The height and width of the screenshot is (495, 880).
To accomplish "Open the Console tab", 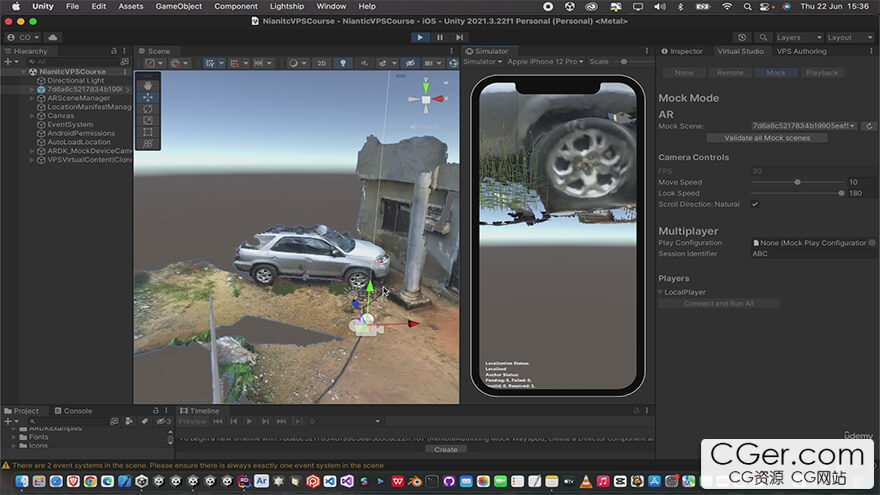I will [x=74, y=411].
